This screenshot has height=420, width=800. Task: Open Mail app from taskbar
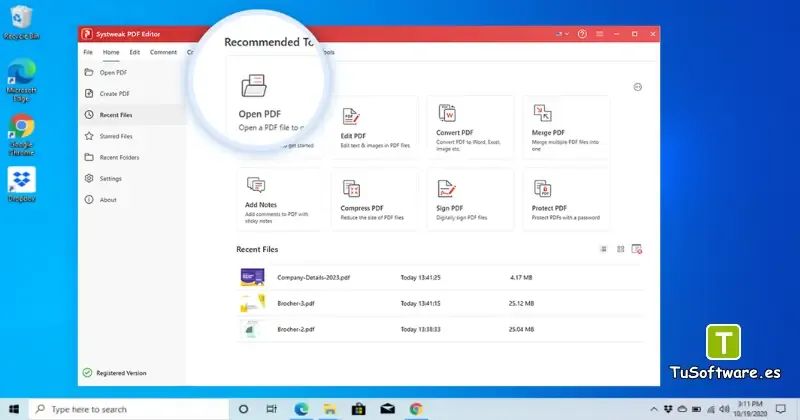[x=388, y=409]
